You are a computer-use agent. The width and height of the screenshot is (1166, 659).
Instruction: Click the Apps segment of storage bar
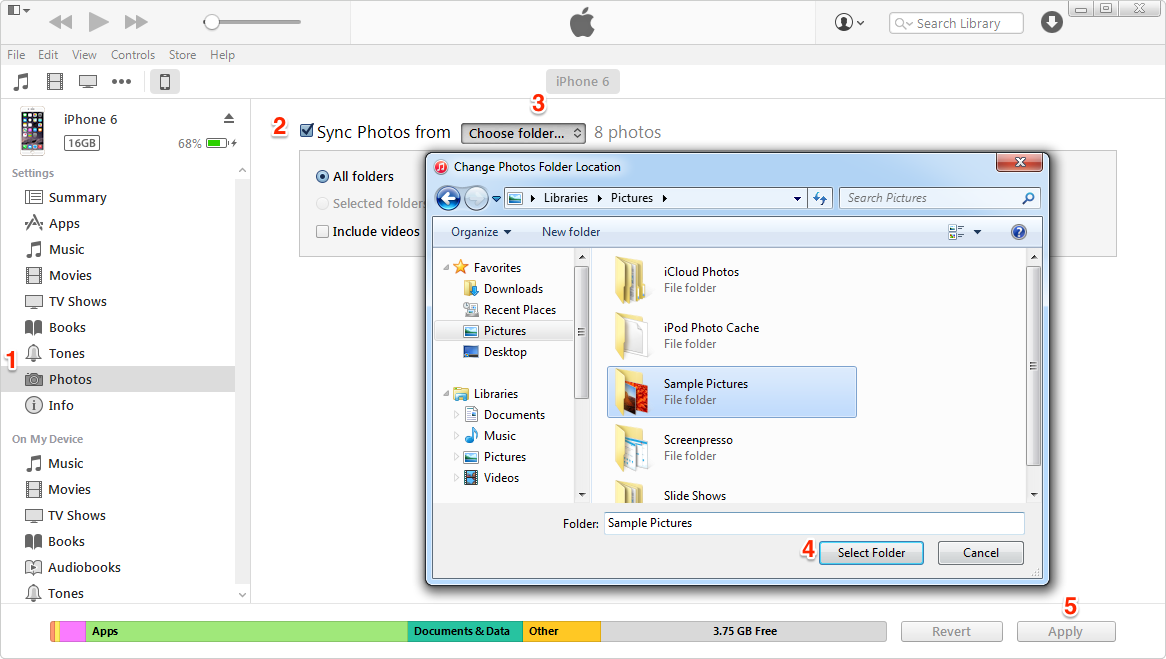pyautogui.click(x=247, y=631)
